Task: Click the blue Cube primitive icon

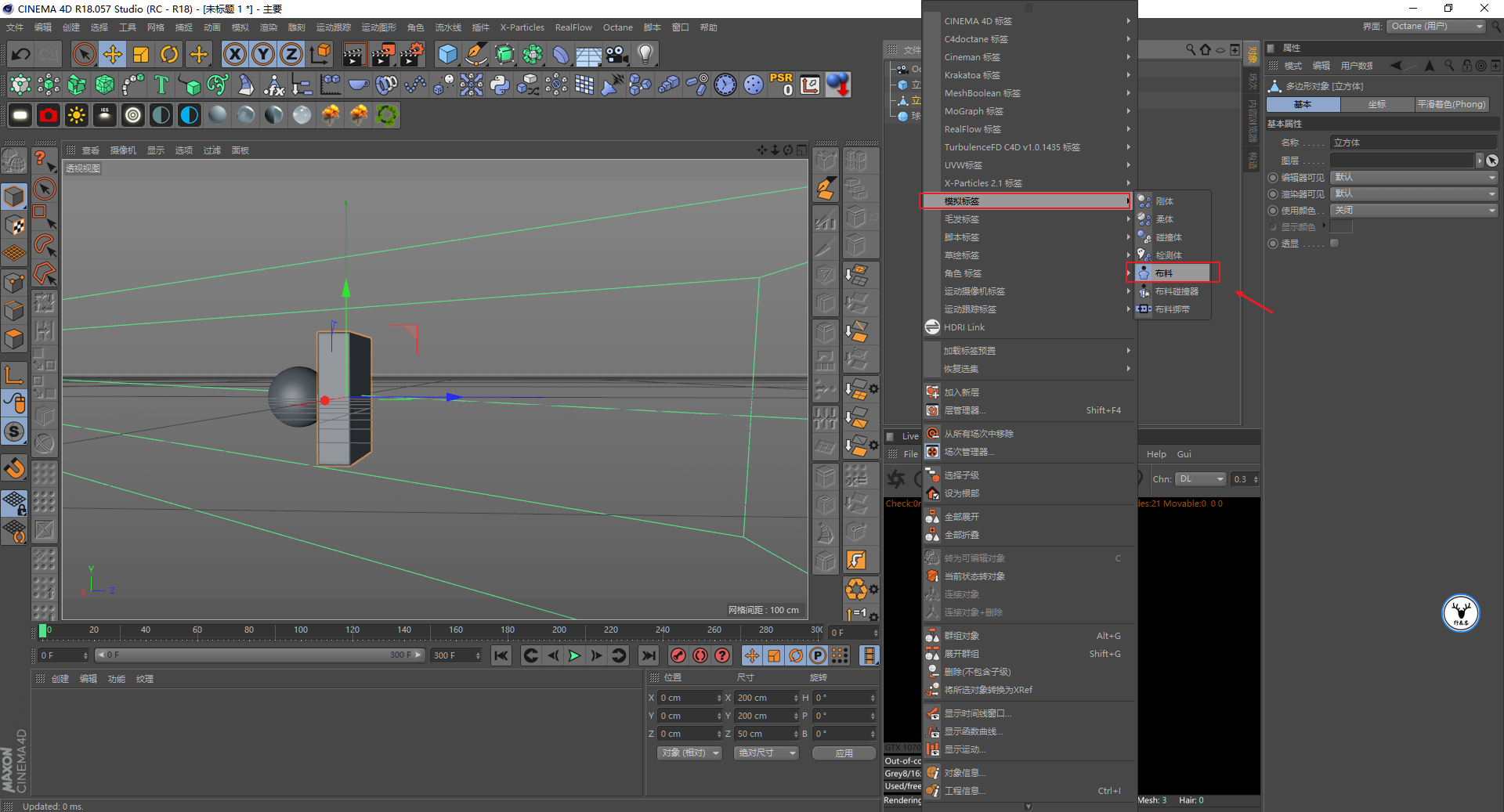Action: click(447, 54)
